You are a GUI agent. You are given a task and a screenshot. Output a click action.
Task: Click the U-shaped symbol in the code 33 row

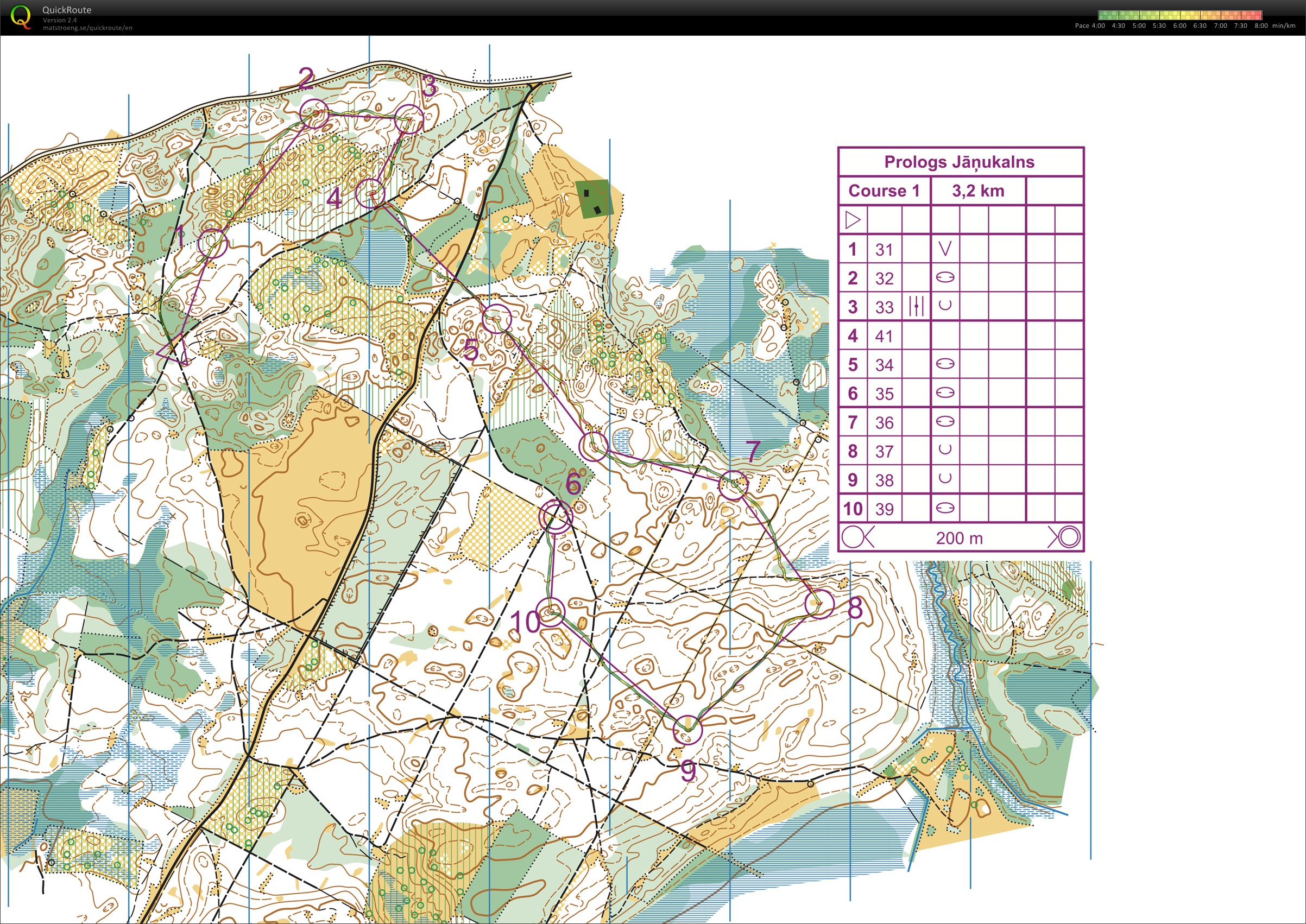(x=945, y=305)
